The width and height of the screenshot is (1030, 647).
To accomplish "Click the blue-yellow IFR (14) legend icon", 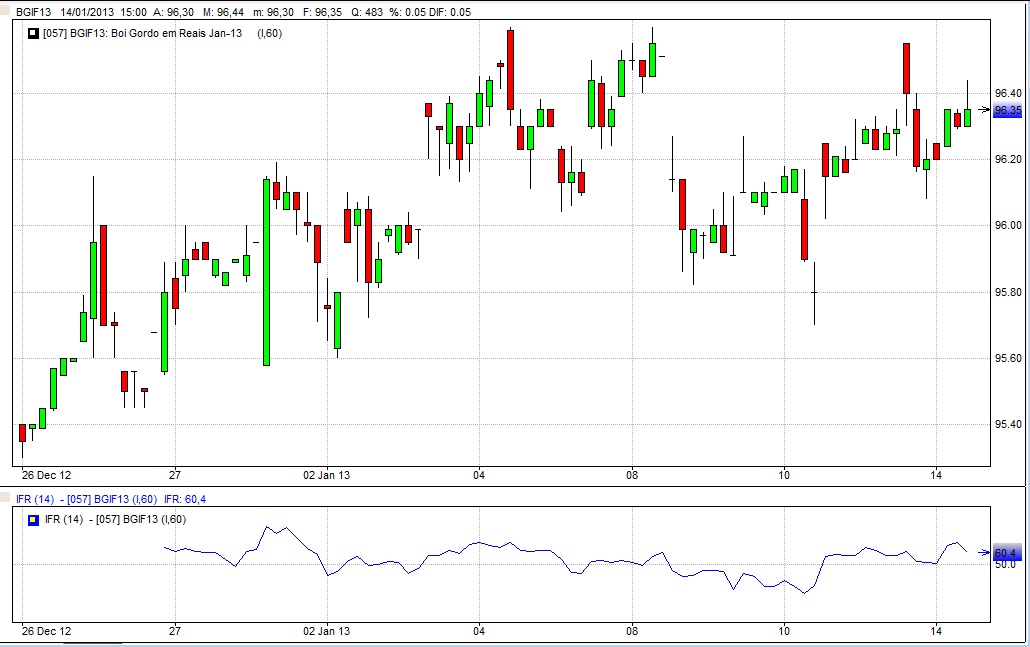I will tap(34, 519).
